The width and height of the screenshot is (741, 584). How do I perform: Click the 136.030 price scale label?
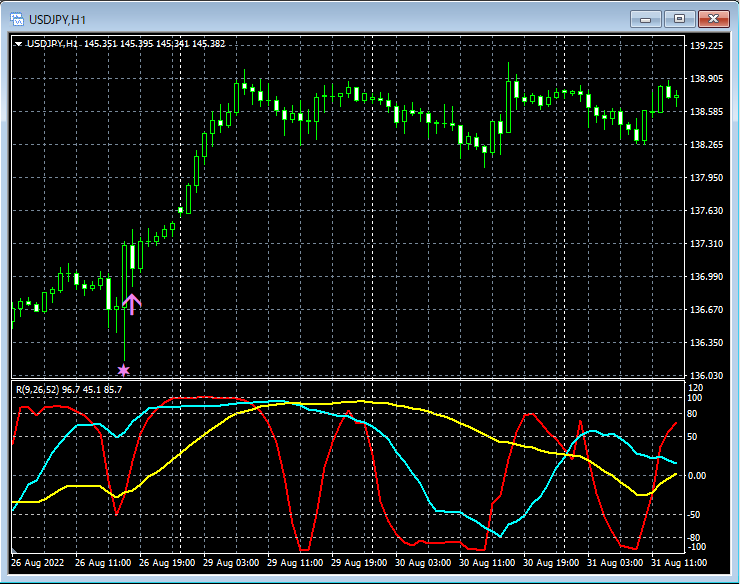coord(706,376)
